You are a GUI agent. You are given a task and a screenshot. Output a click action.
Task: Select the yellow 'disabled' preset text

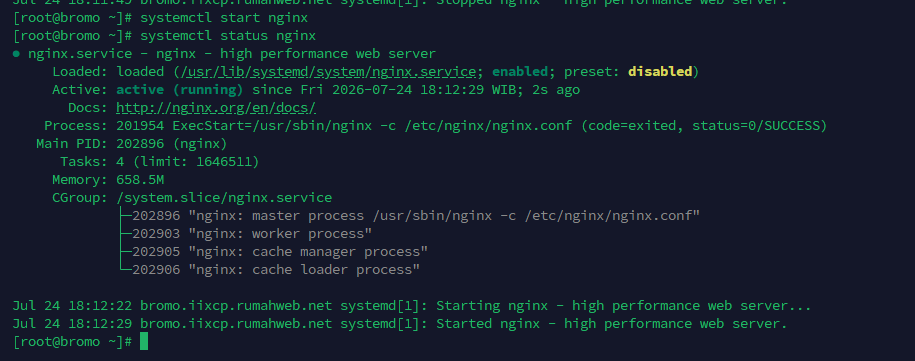660,72
